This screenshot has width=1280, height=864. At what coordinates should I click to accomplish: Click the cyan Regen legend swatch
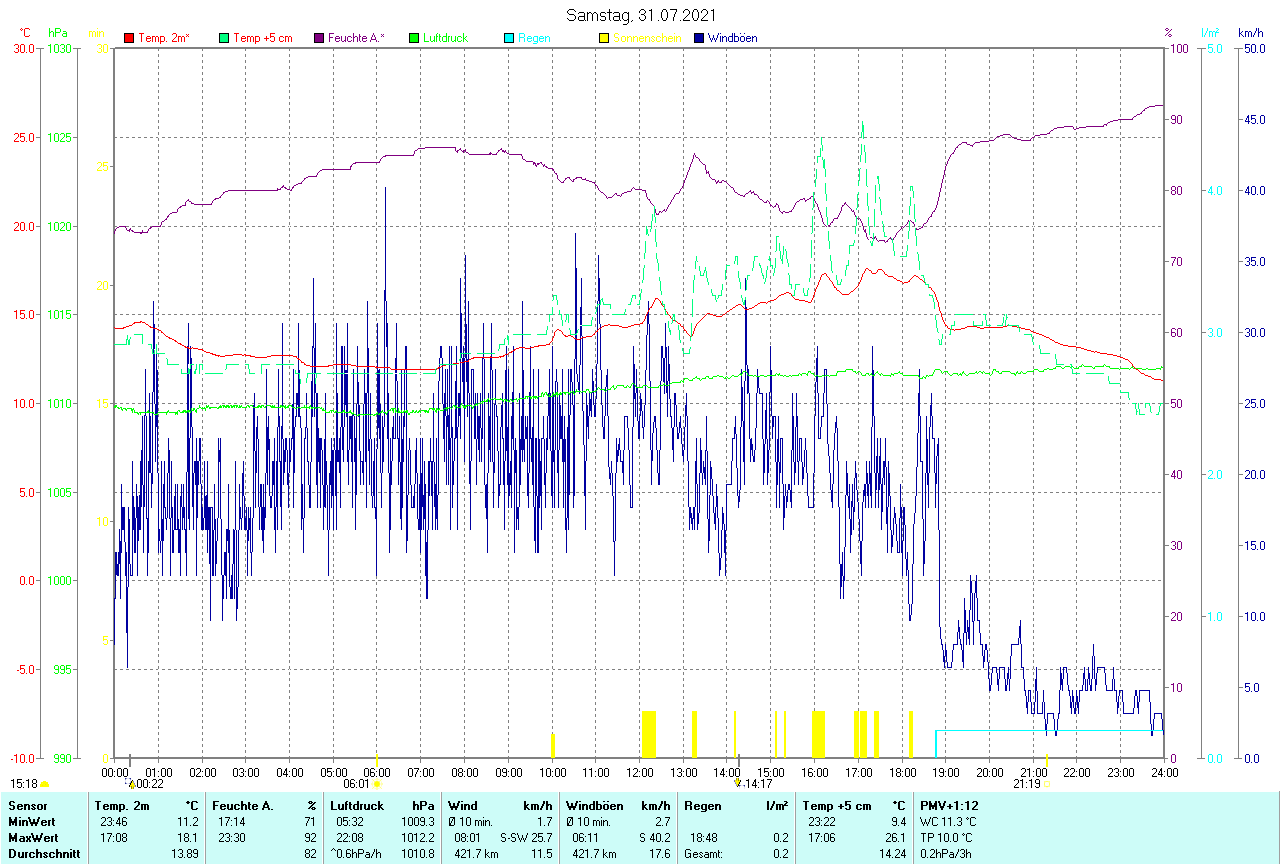(509, 38)
